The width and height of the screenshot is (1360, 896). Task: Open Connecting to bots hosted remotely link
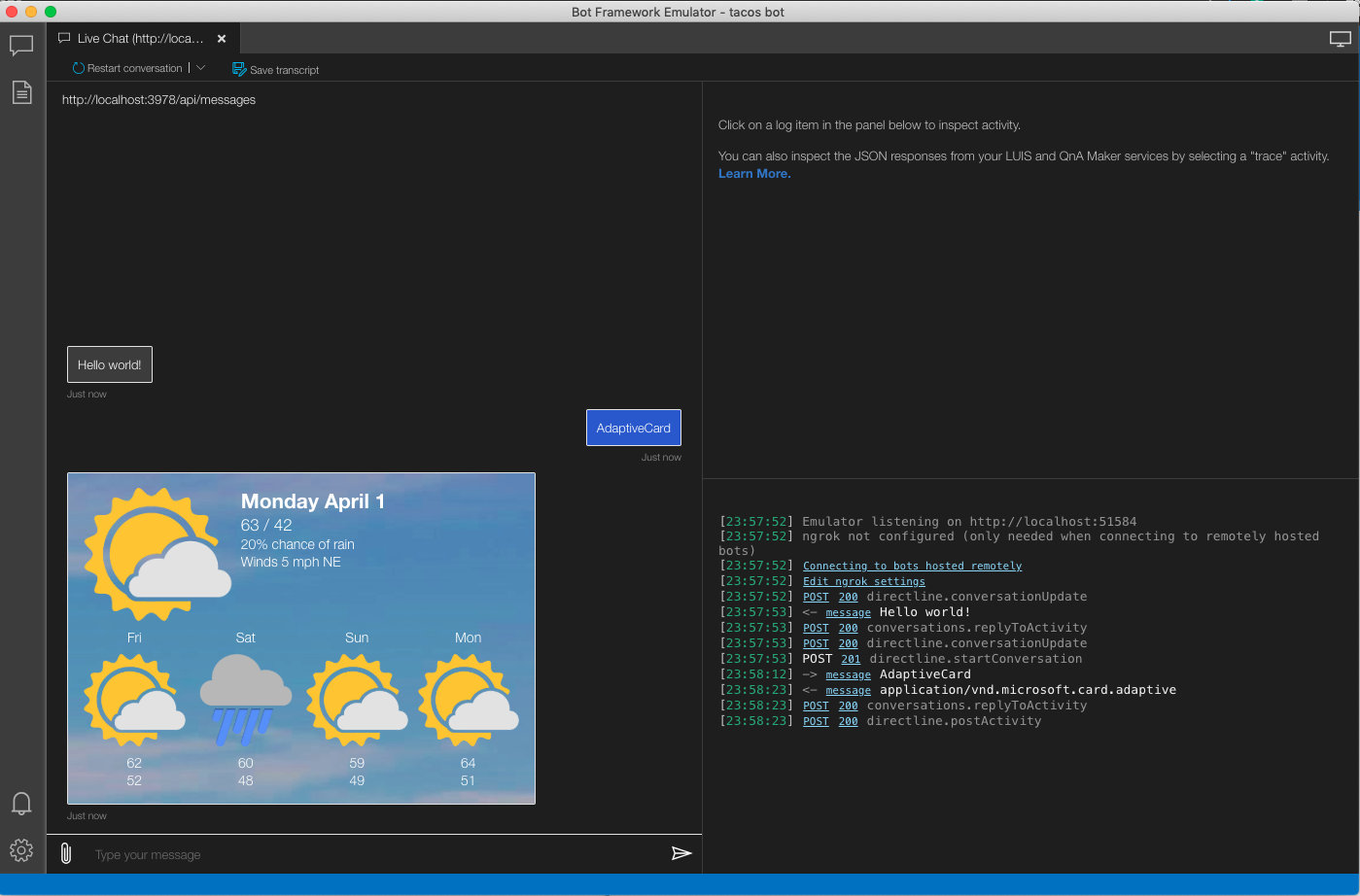[912, 566]
